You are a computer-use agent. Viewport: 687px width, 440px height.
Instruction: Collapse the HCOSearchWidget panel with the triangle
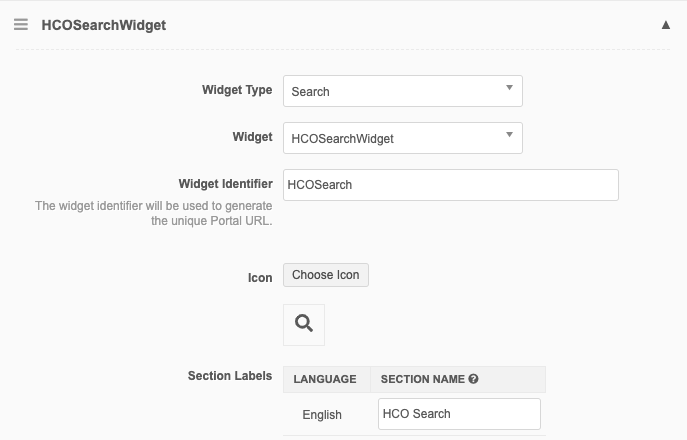pos(665,25)
